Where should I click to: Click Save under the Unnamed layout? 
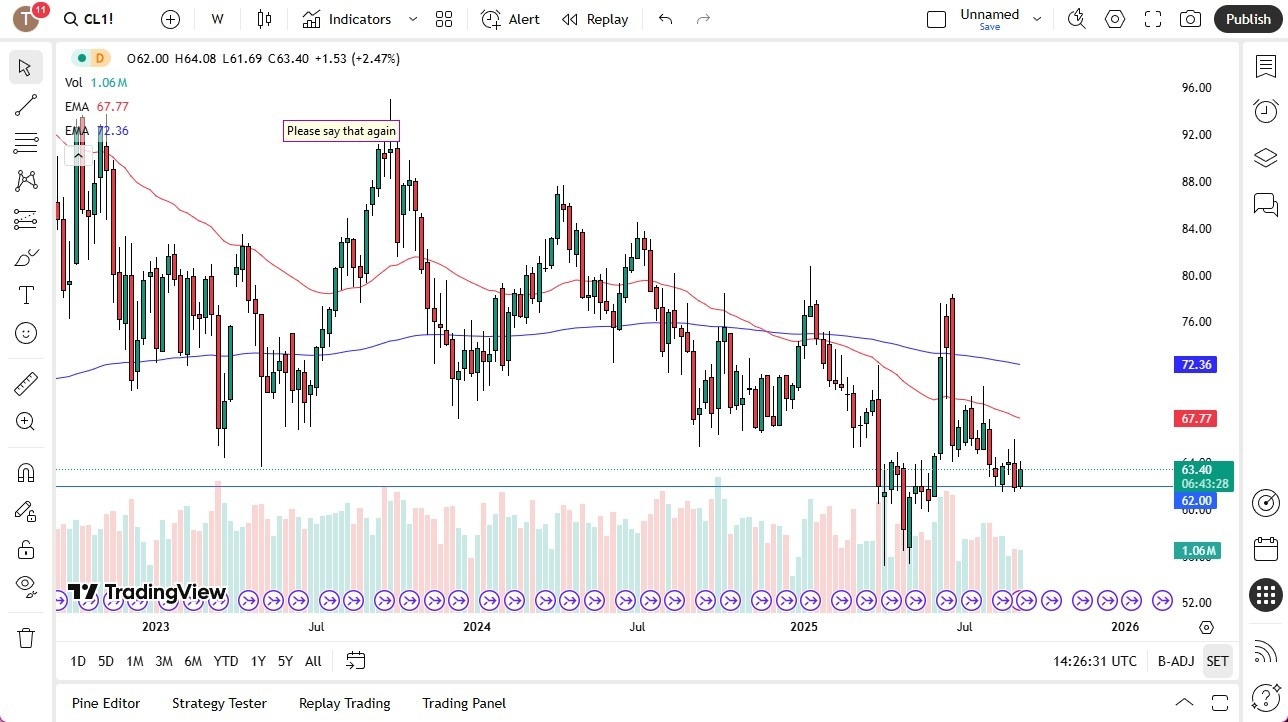(x=989, y=27)
